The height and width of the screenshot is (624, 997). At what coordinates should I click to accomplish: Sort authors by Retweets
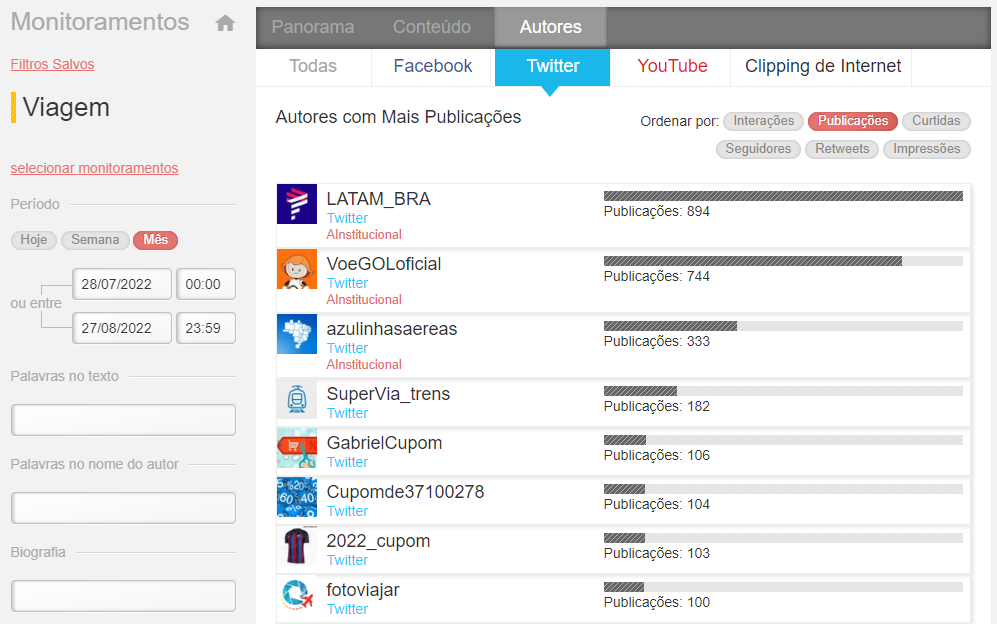pos(842,149)
